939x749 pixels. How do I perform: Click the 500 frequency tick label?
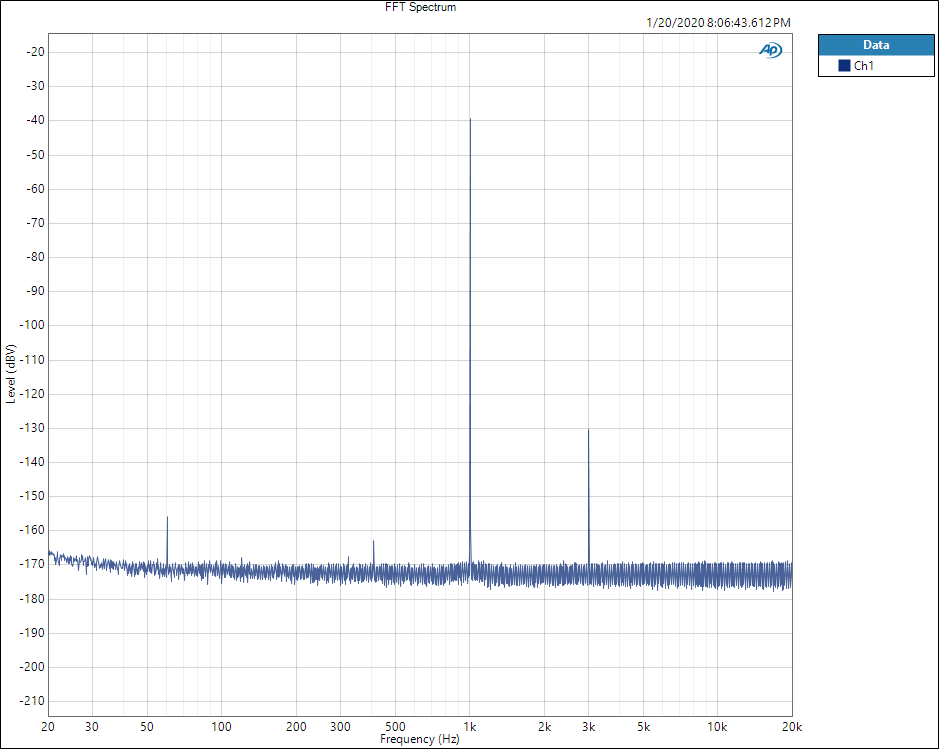coord(395,727)
